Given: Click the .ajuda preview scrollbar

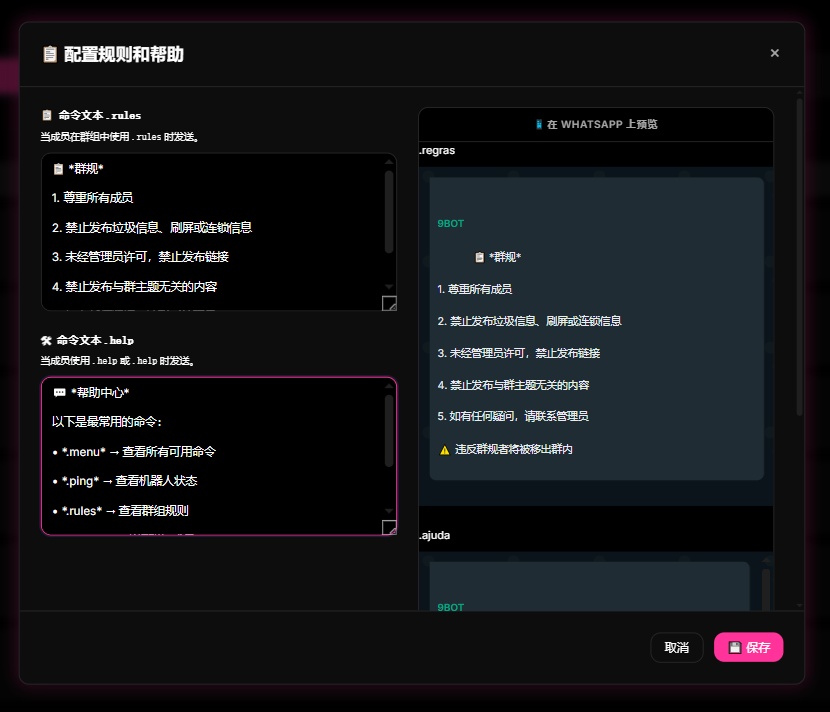Looking at the screenshot, I should pos(765,588).
